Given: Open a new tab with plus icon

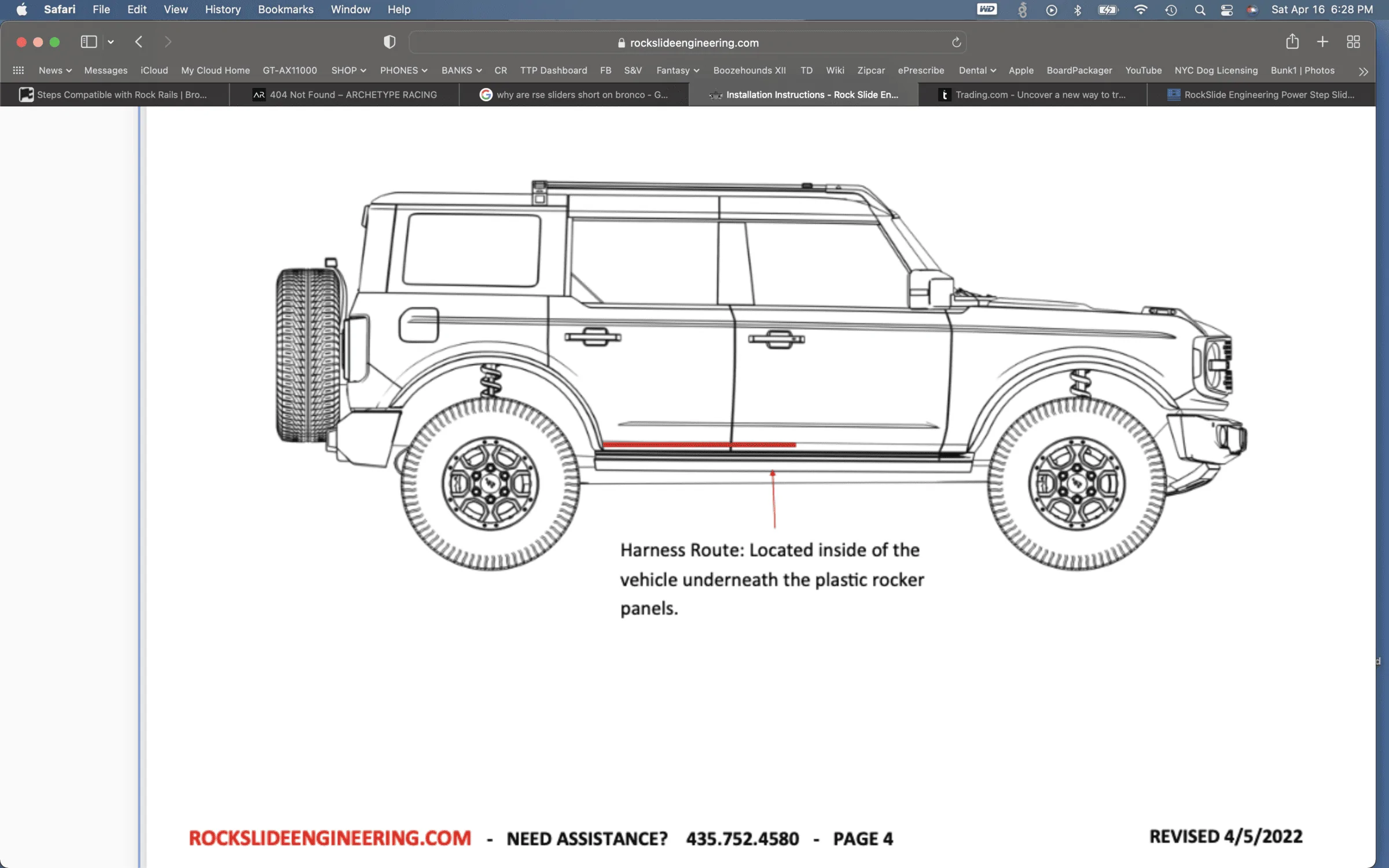Looking at the screenshot, I should click(1322, 42).
